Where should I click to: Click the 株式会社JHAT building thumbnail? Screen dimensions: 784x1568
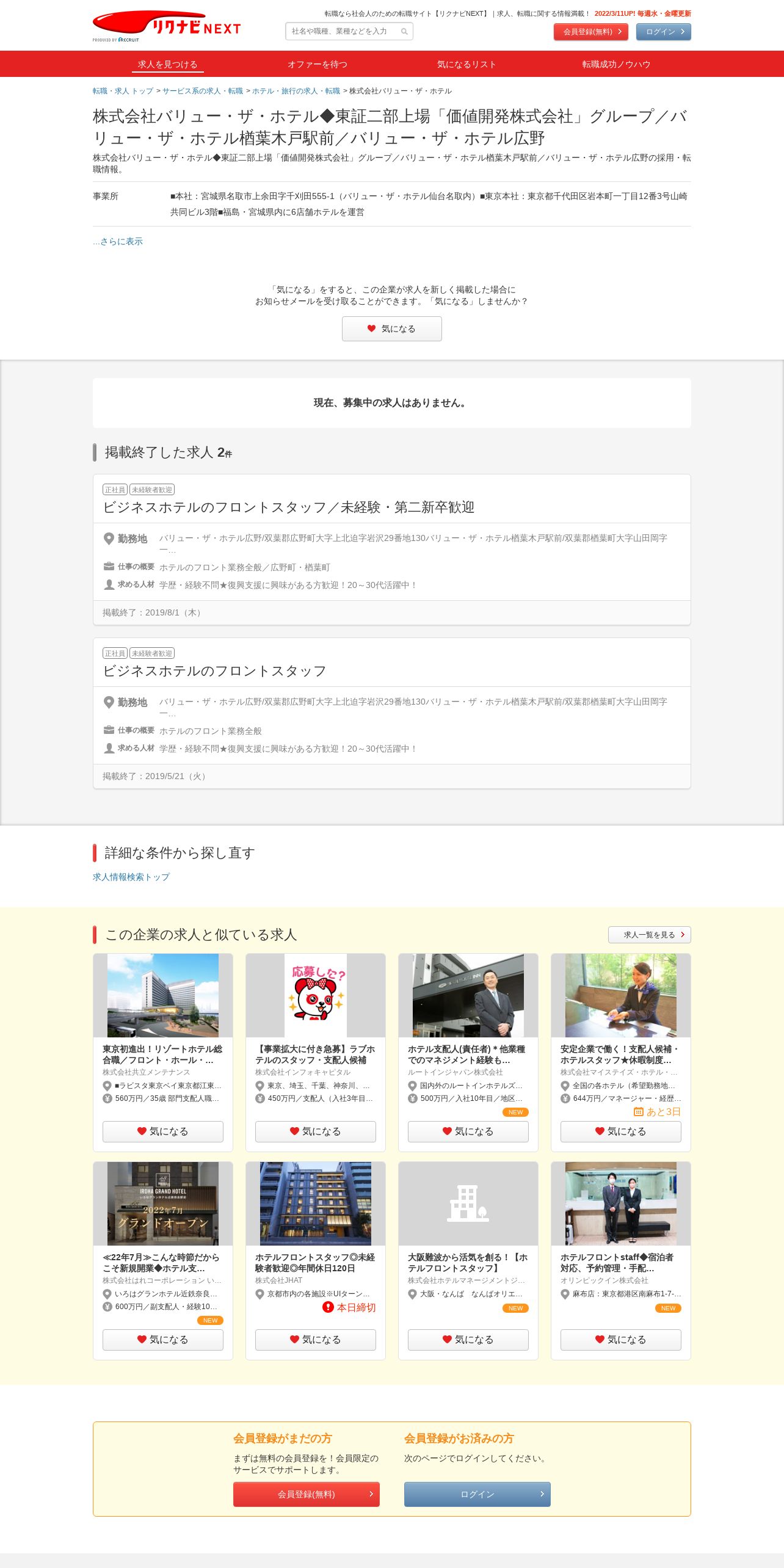[316, 1203]
